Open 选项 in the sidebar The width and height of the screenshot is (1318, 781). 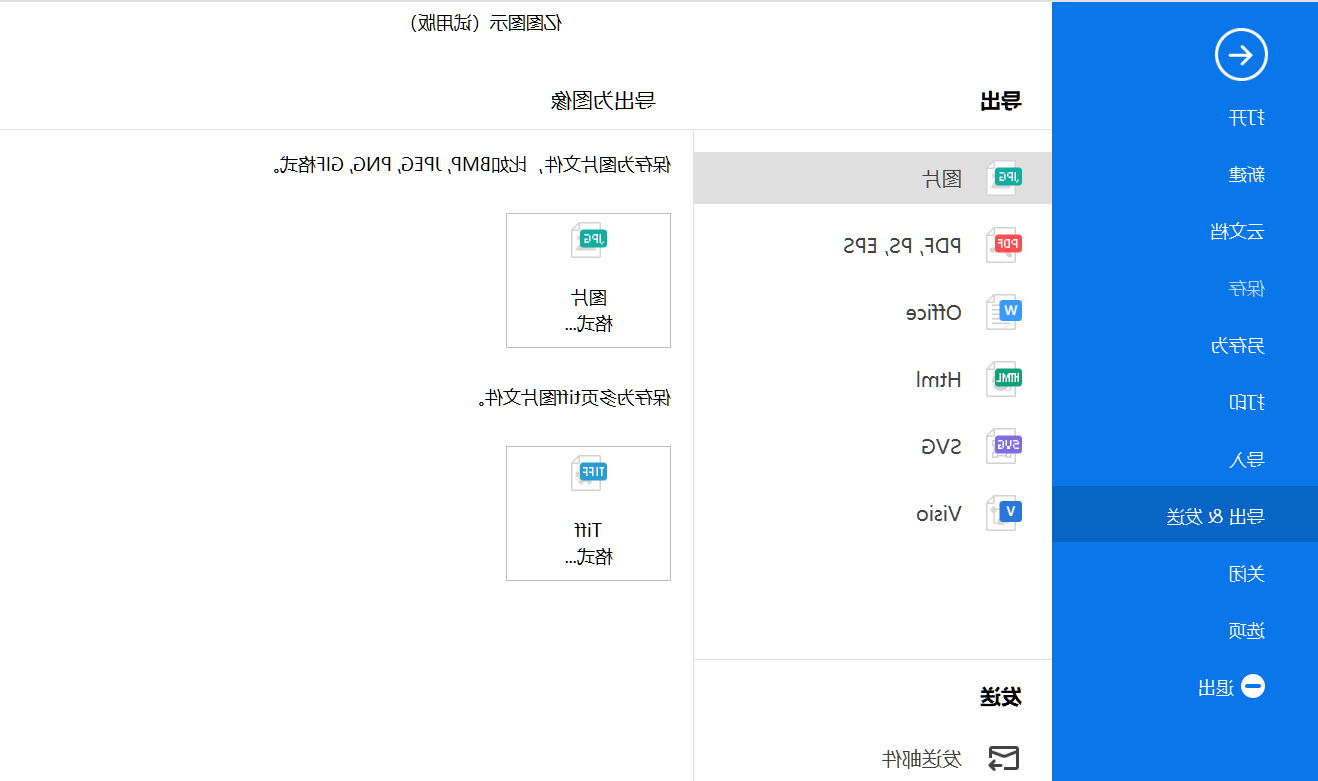point(1246,631)
